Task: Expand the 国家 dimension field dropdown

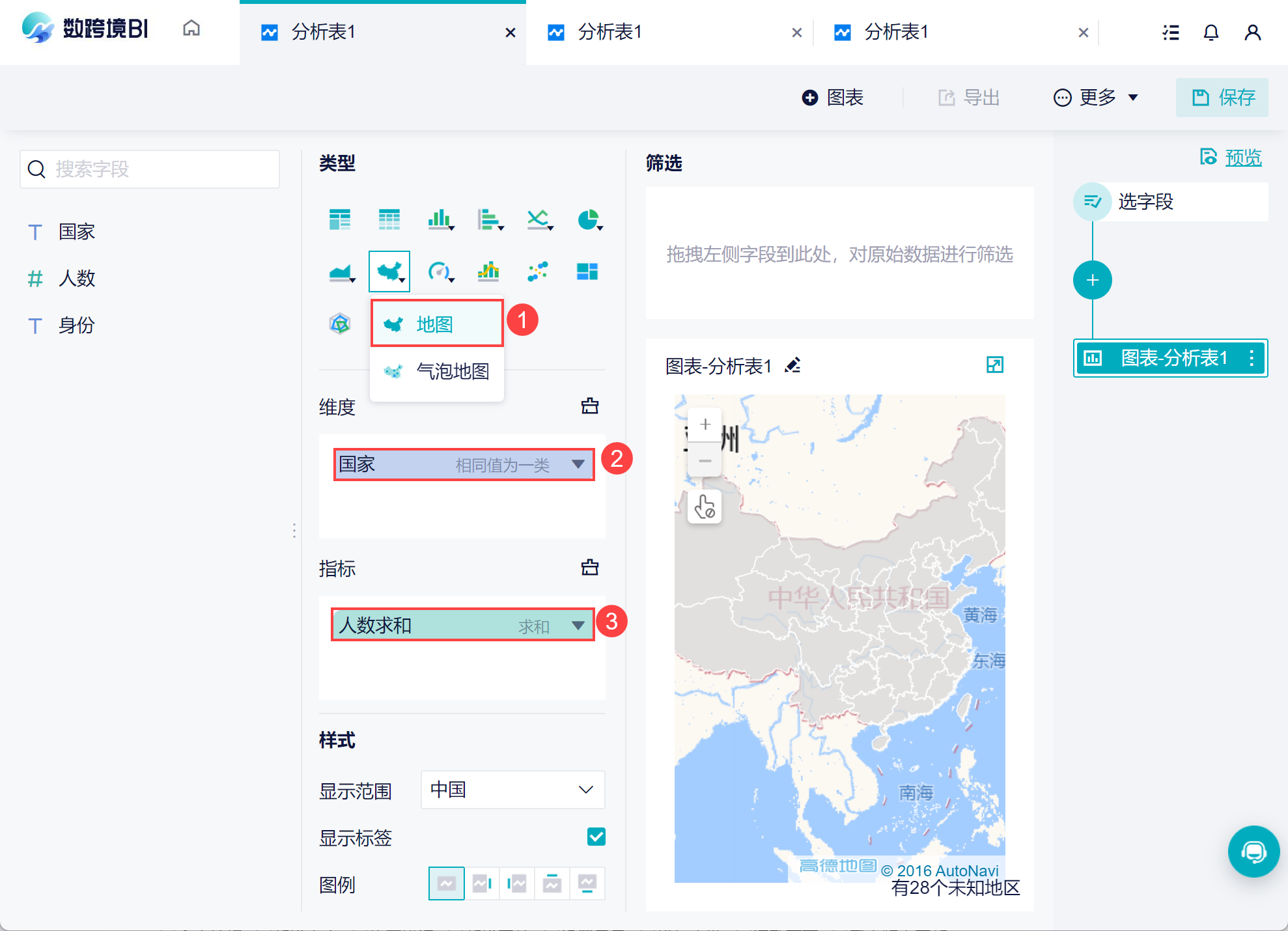Action: pyautogui.click(x=578, y=464)
